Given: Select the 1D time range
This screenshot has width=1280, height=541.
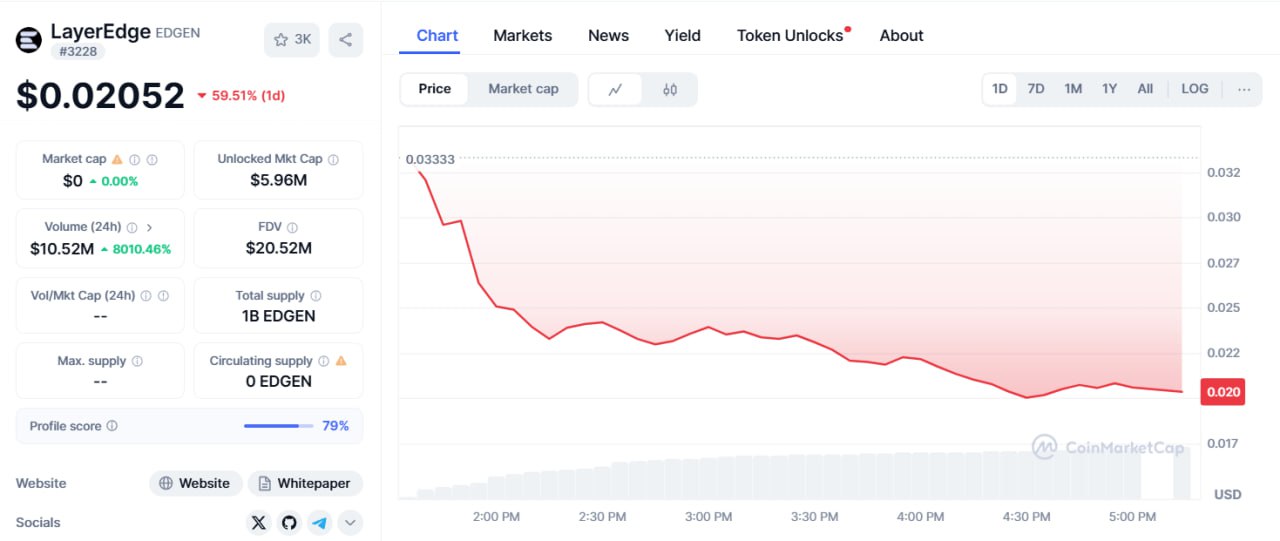Looking at the screenshot, I should pyautogui.click(x=1000, y=89).
